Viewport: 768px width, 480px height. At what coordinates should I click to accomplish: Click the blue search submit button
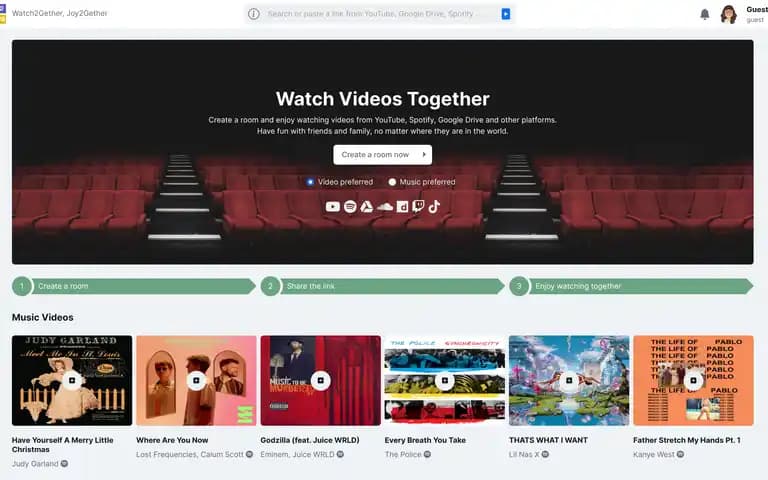tap(505, 14)
